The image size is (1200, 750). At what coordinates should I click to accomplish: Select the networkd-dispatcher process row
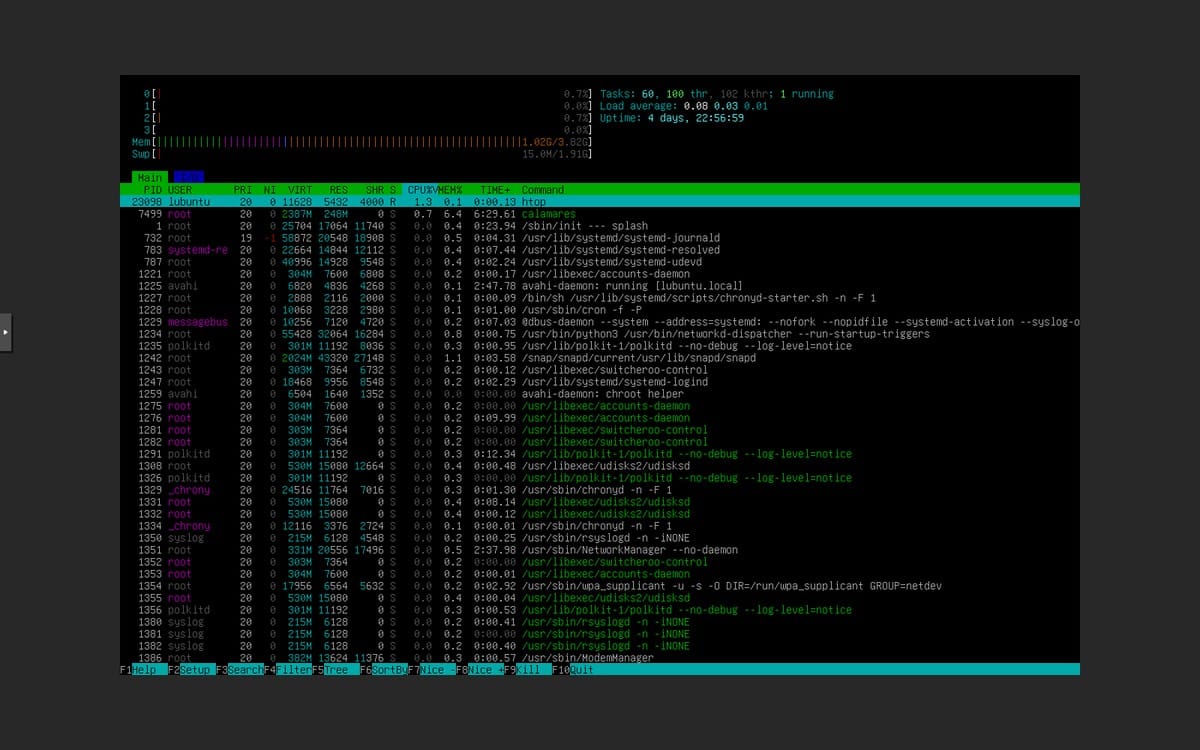600,333
